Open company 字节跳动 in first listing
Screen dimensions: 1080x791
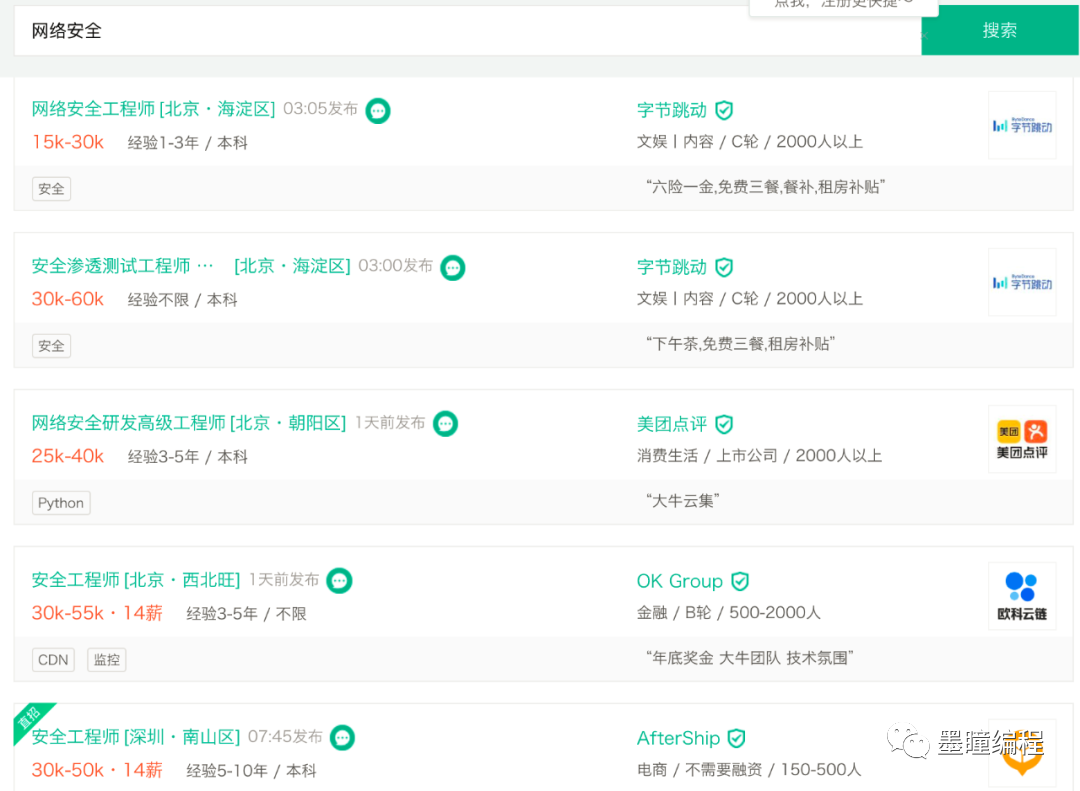672,110
